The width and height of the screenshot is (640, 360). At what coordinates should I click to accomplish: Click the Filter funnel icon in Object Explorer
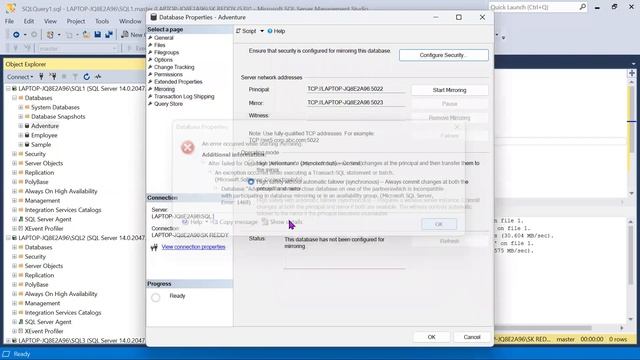pyautogui.click(x=75, y=76)
